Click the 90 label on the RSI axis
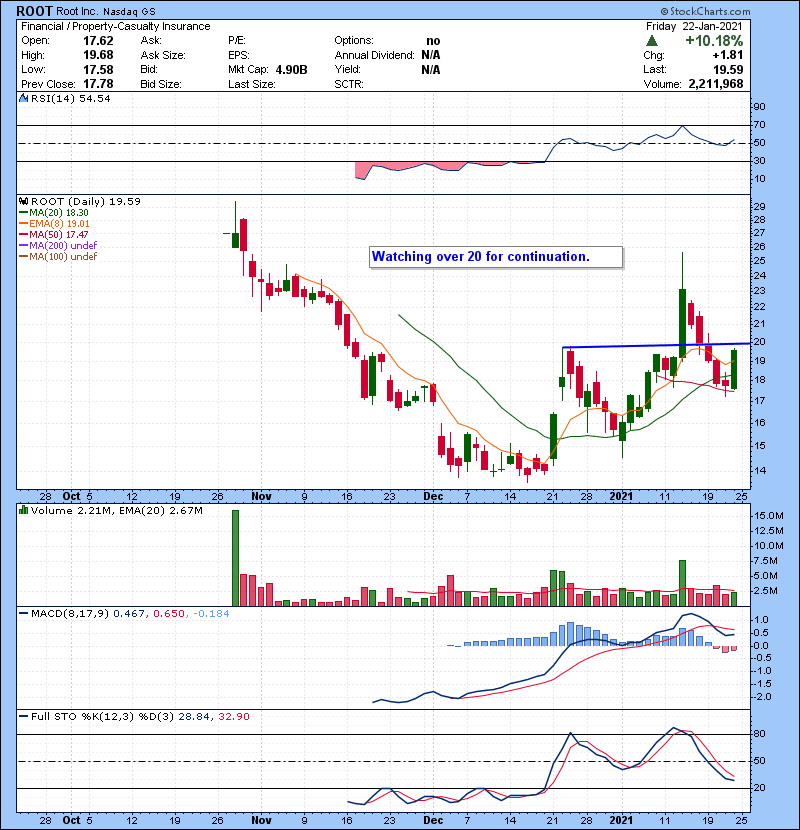Image resolution: width=800 pixels, height=830 pixels. [x=759, y=107]
